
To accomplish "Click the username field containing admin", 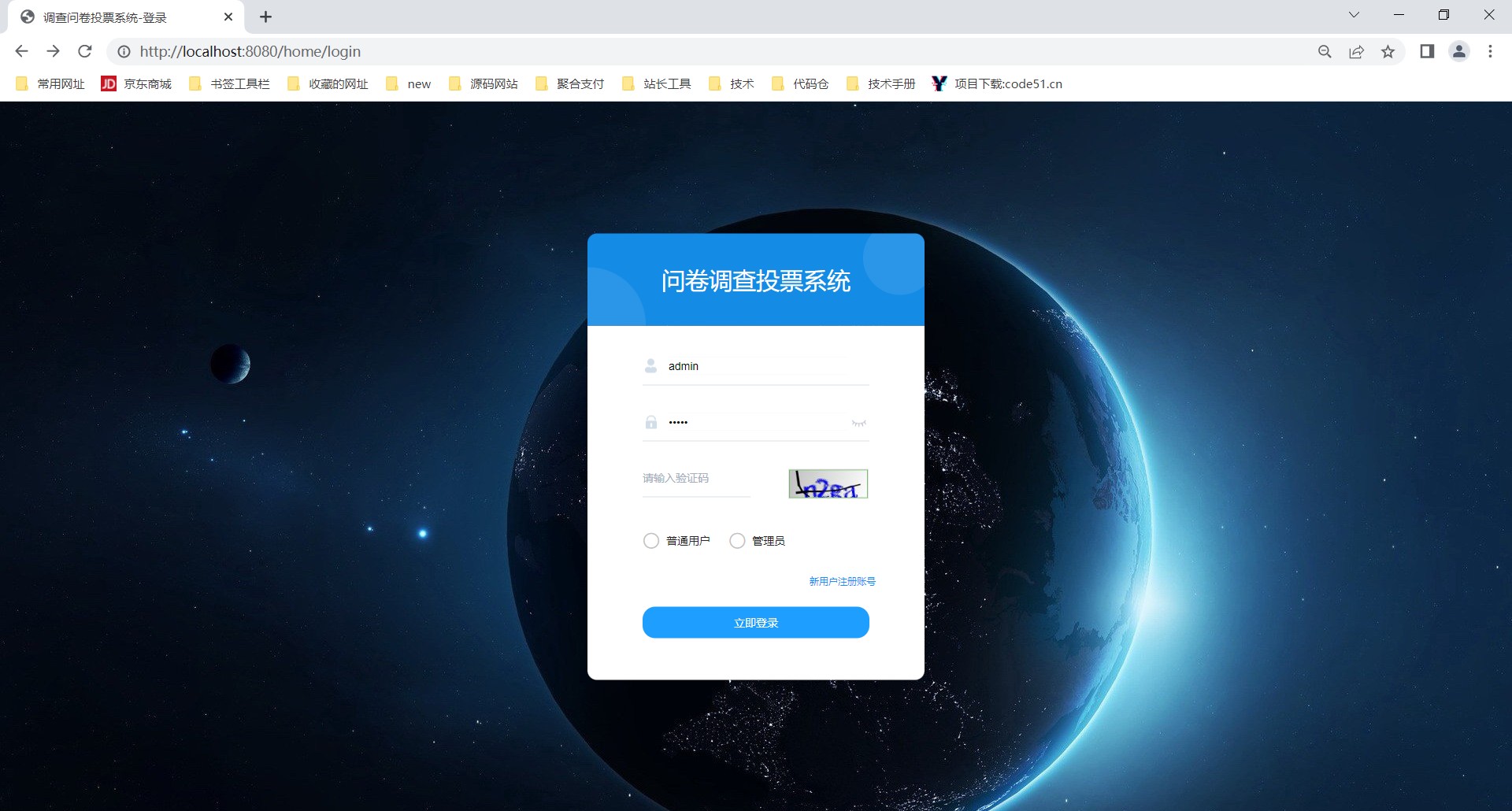I will click(x=756, y=366).
